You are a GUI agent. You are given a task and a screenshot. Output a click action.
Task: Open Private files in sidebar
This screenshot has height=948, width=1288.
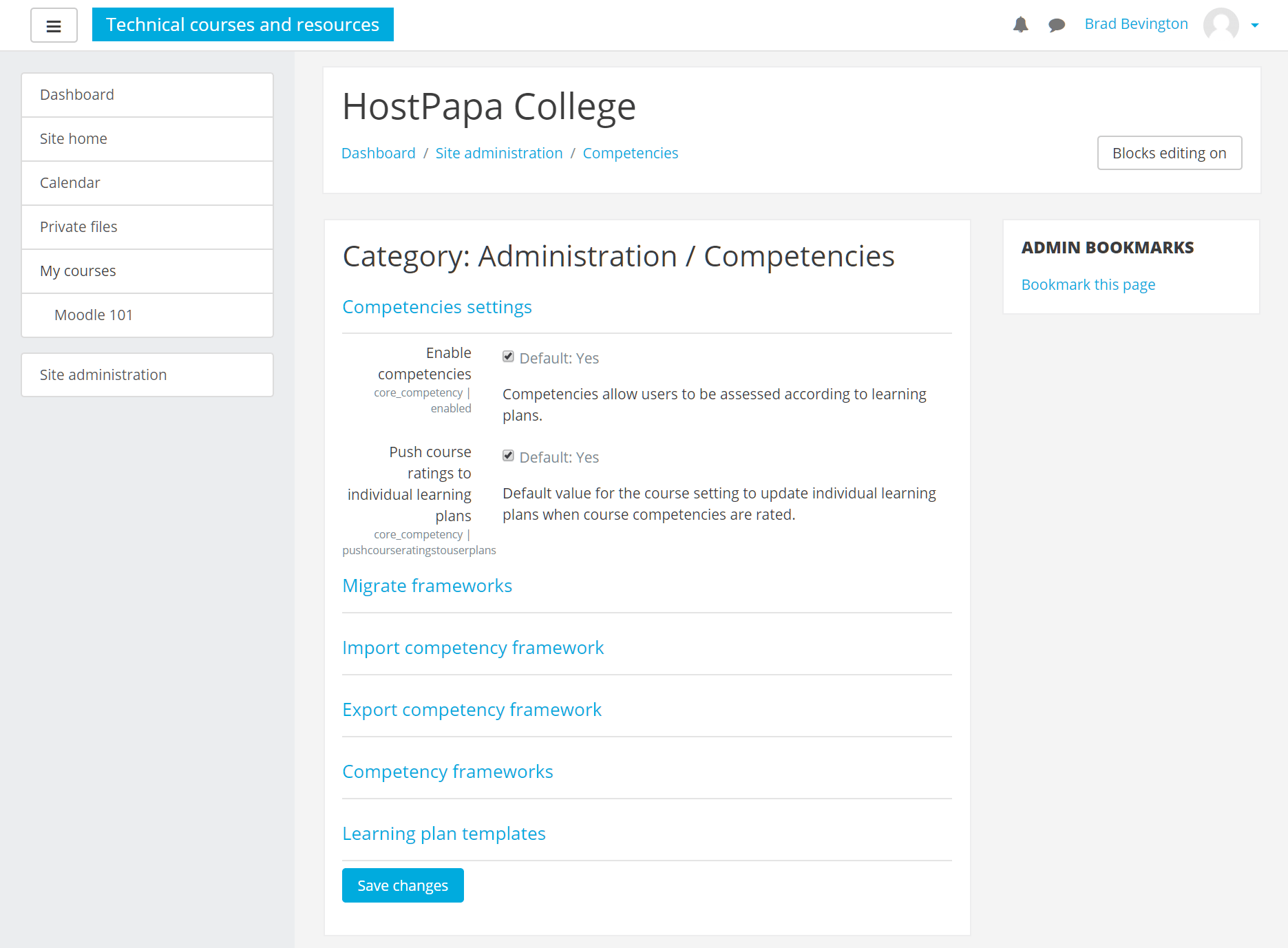[x=147, y=227]
